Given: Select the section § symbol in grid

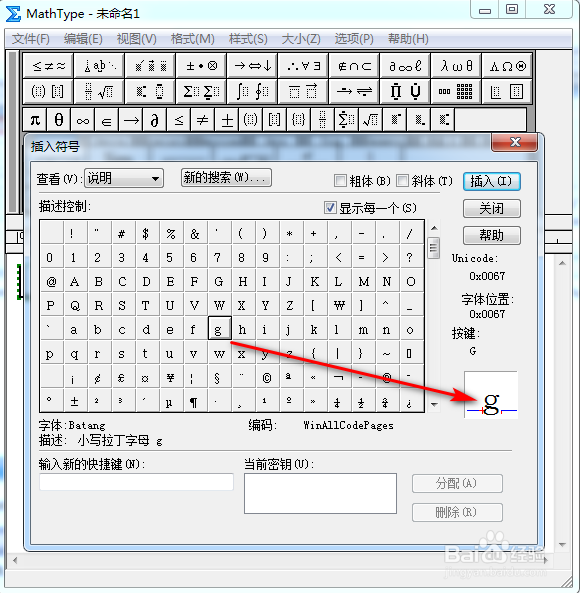Looking at the screenshot, I should tap(219, 377).
